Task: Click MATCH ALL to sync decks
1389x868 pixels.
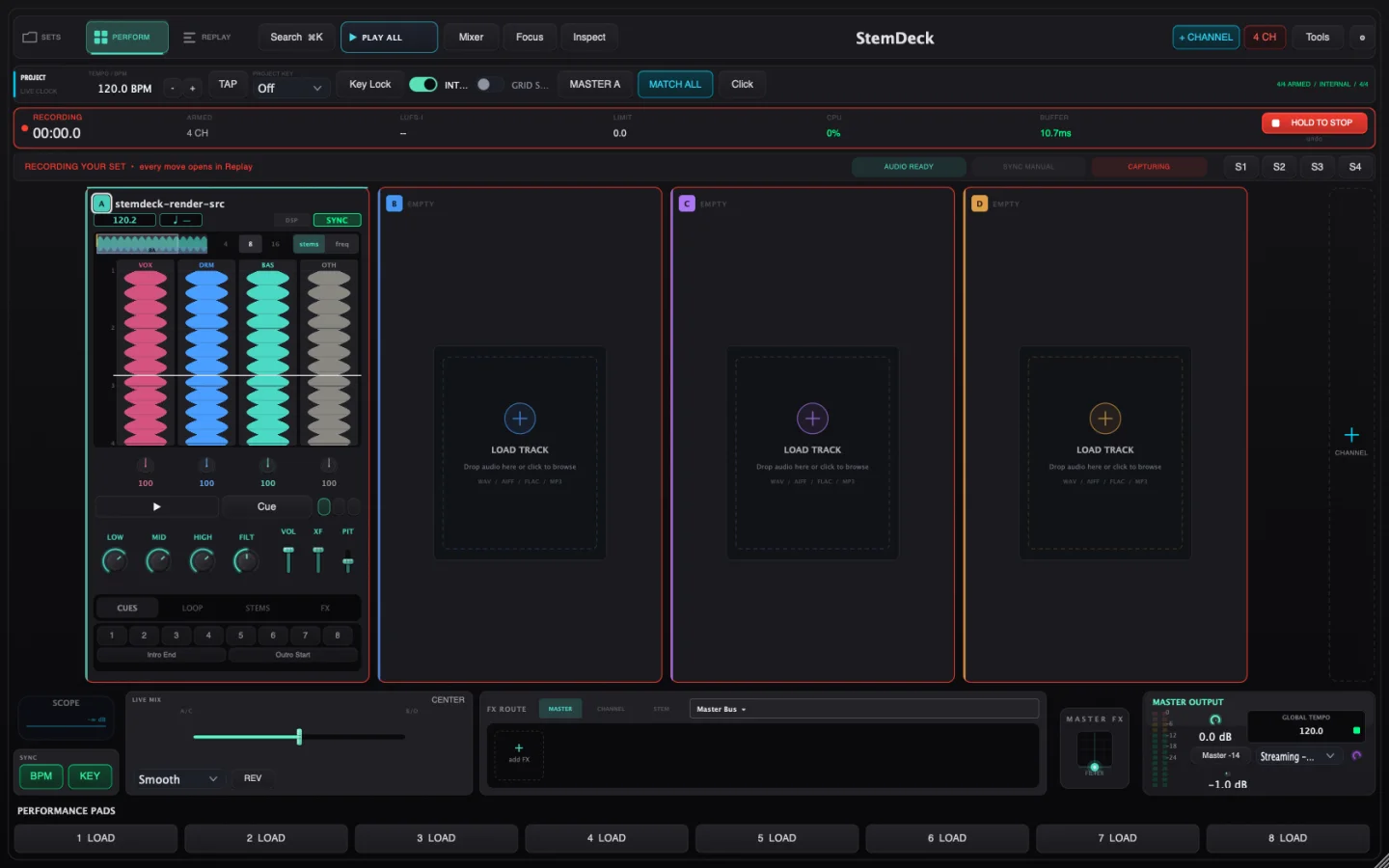Action: pyautogui.click(x=675, y=85)
